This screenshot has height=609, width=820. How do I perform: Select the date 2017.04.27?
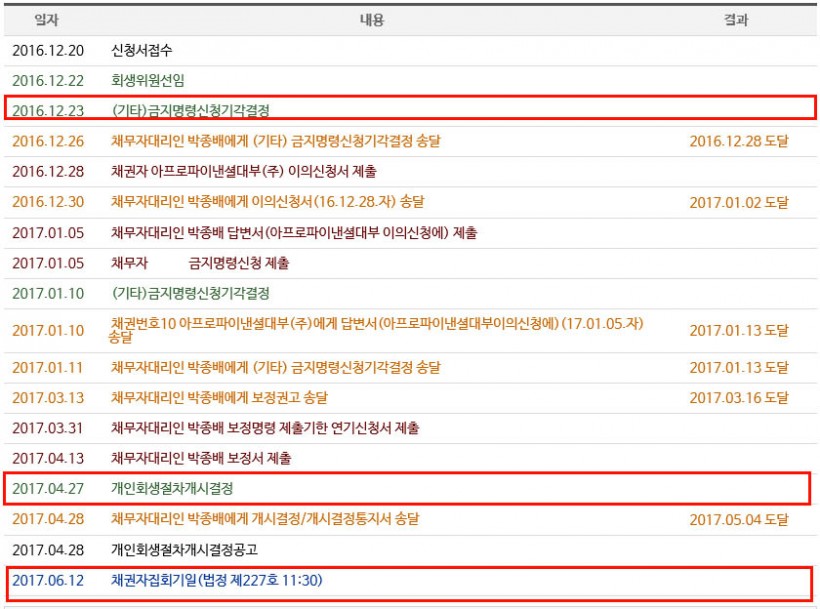(x=48, y=489)
